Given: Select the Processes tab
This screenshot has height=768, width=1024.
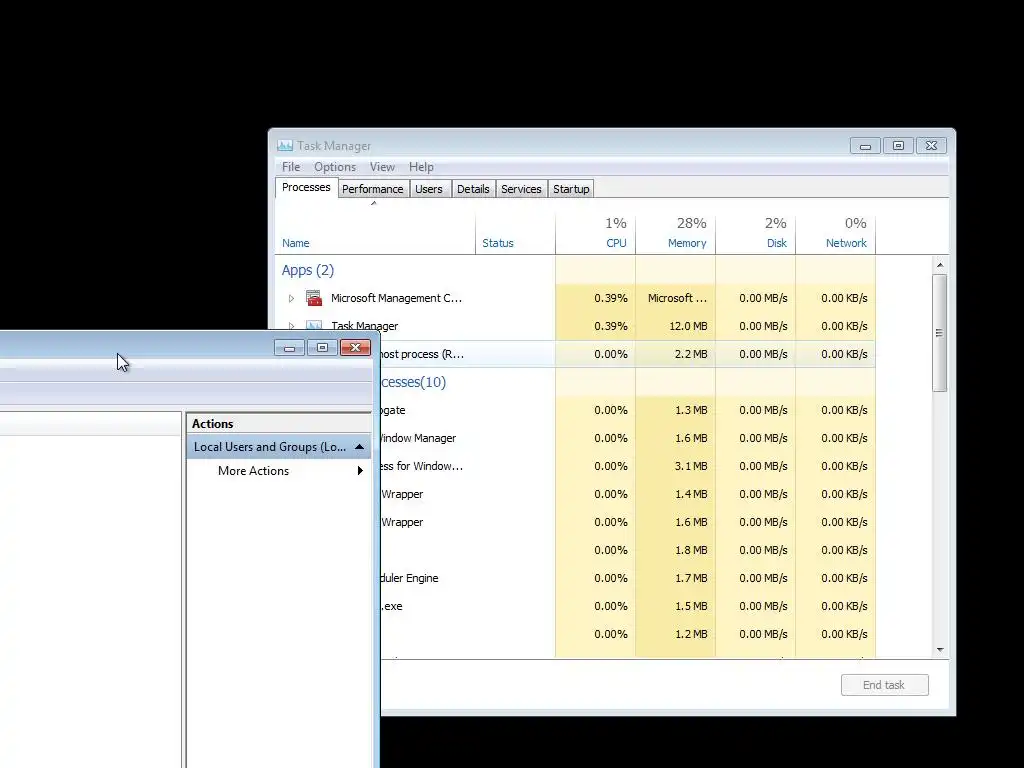Looking at the screenshot, I should [x=306, y=187].
